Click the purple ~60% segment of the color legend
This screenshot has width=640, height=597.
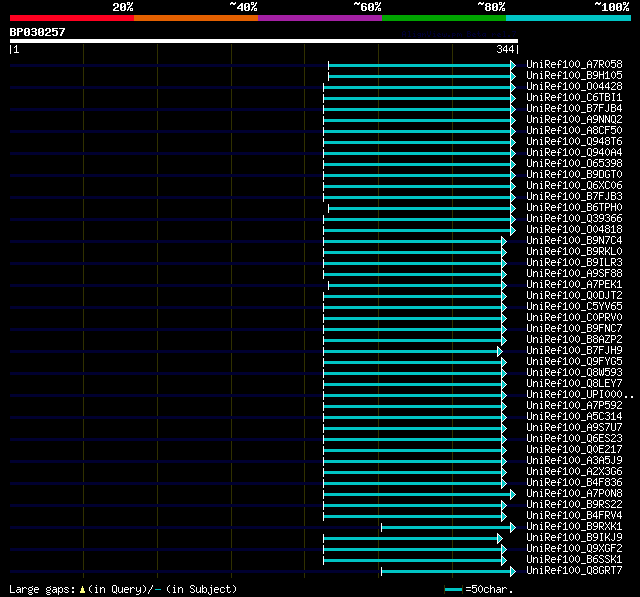pos(320,18)
